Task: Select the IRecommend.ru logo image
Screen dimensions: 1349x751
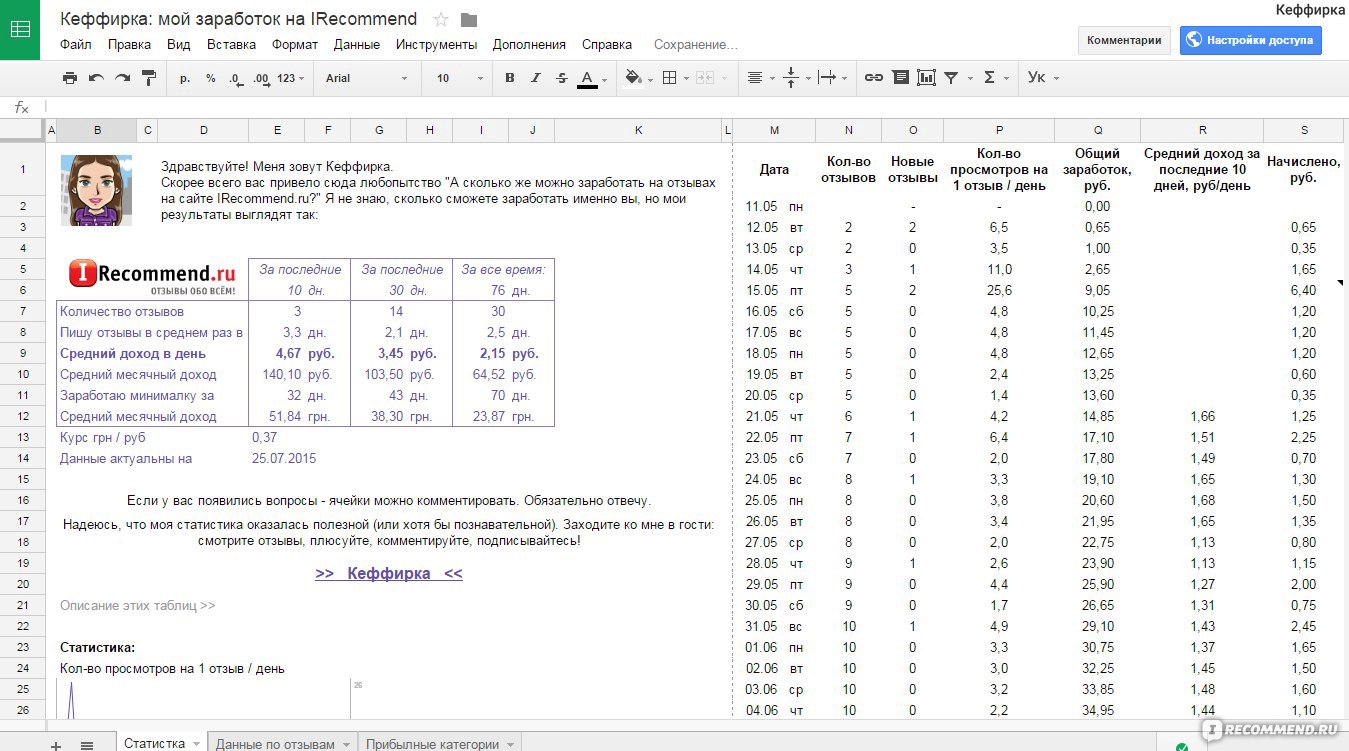Action: (x=153, y=277)
